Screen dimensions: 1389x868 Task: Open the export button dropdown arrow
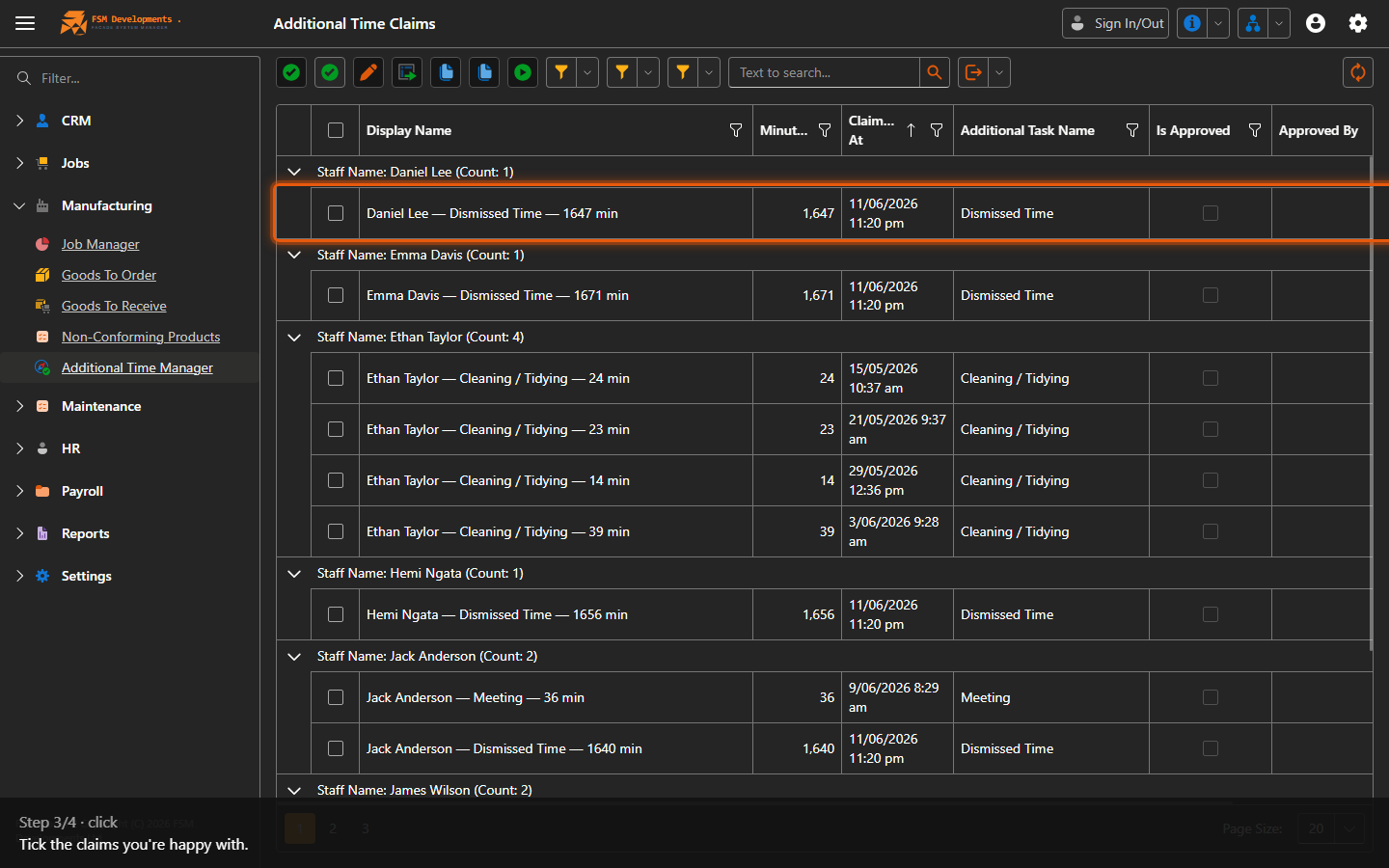(x=999, y=72)
